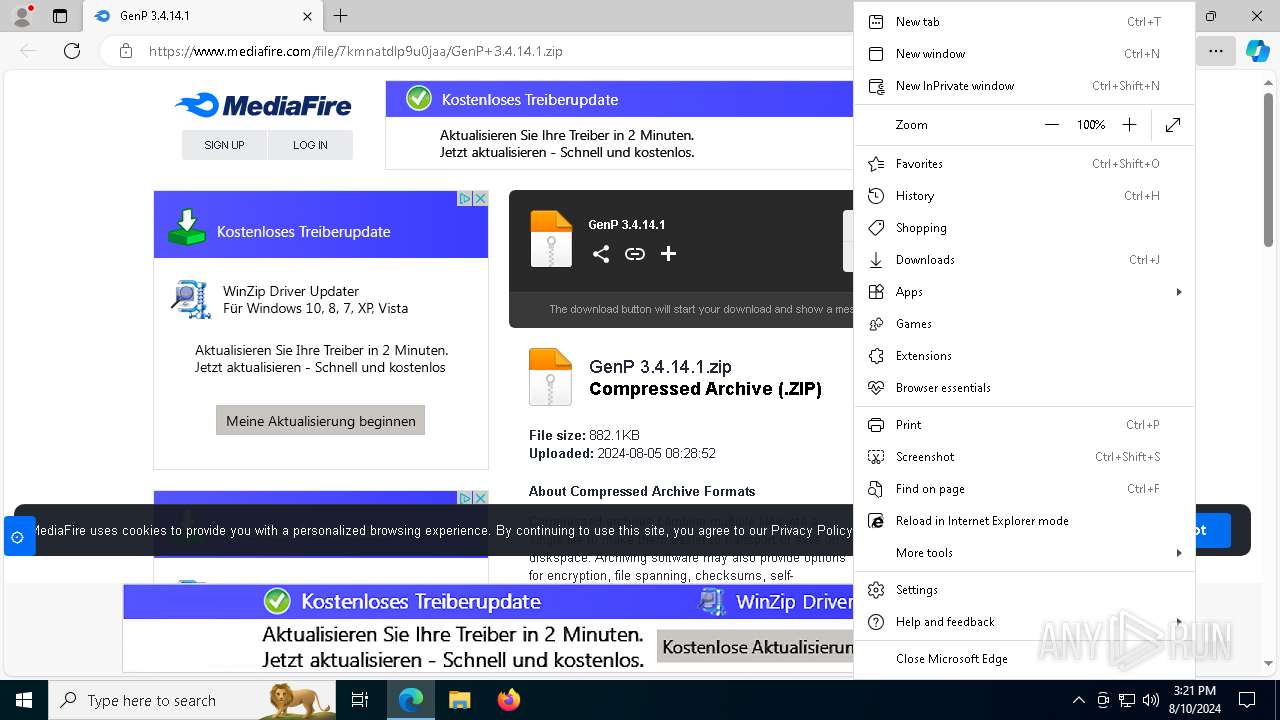
Task: Open the network icon in system tray
Action: pos(1127,700)
